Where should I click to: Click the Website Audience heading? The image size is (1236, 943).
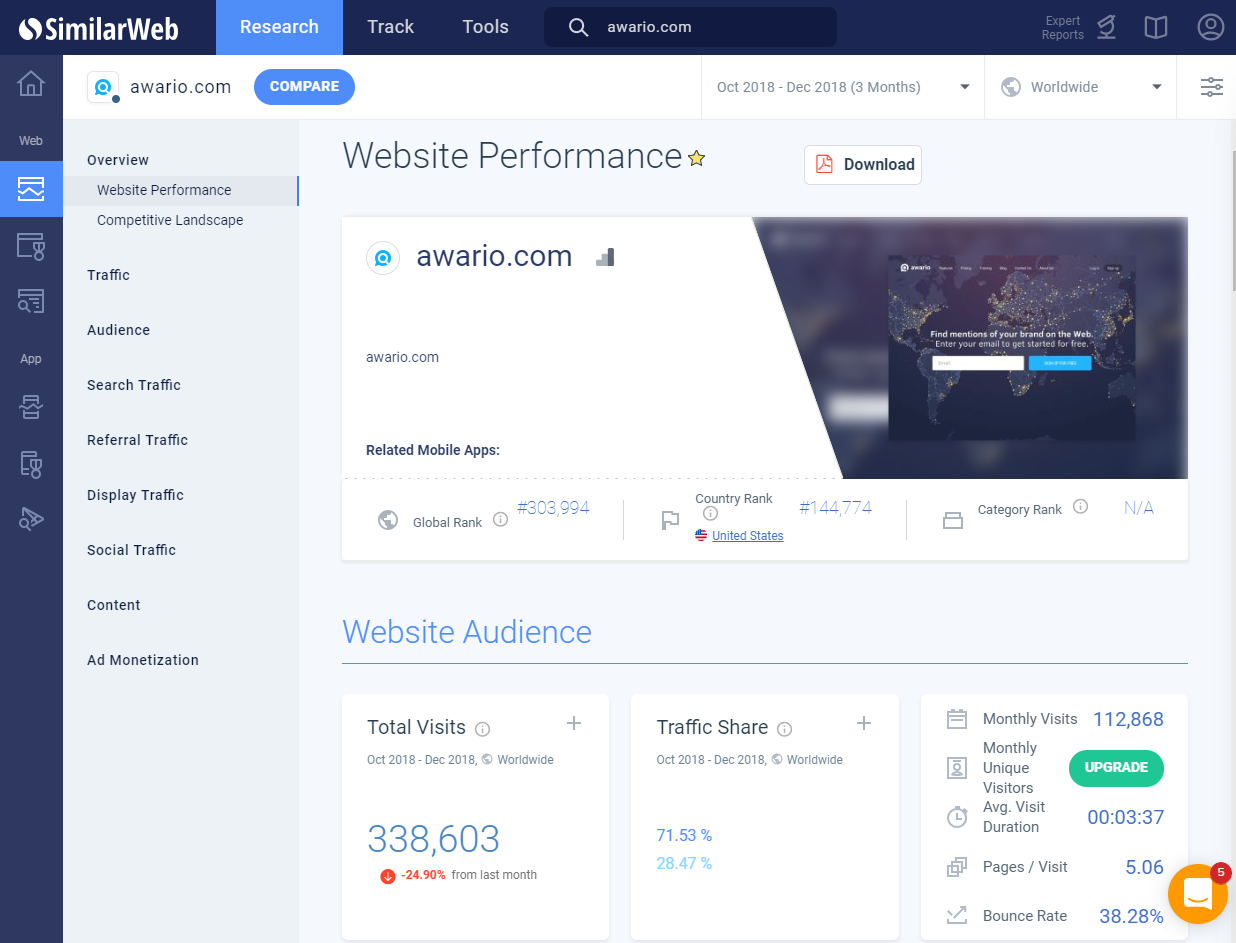(467, 632)
